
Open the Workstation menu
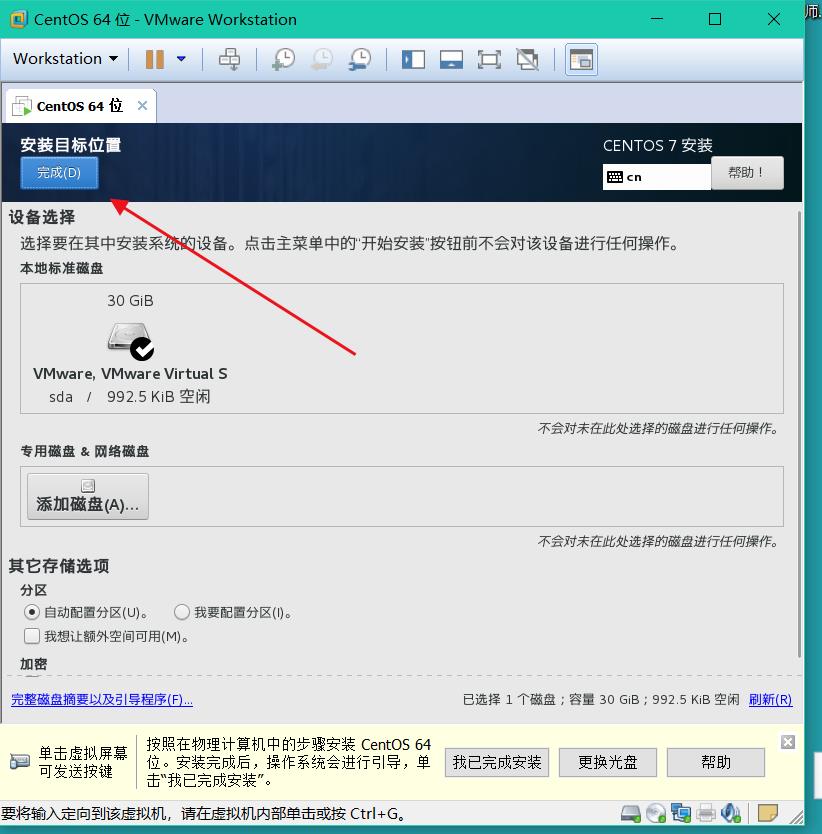click(x=65, y=59)
